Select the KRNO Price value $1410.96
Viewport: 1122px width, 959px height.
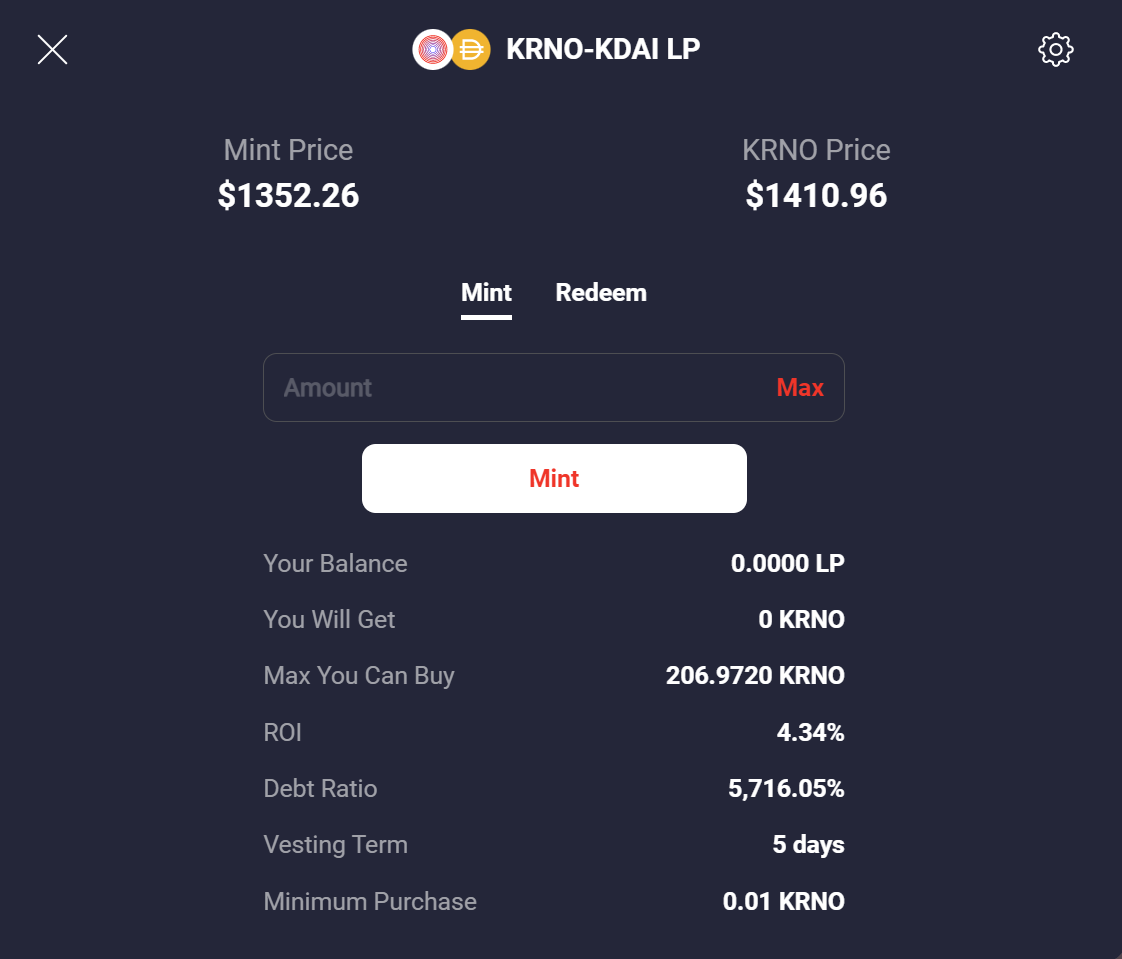[x=816, y=195]
